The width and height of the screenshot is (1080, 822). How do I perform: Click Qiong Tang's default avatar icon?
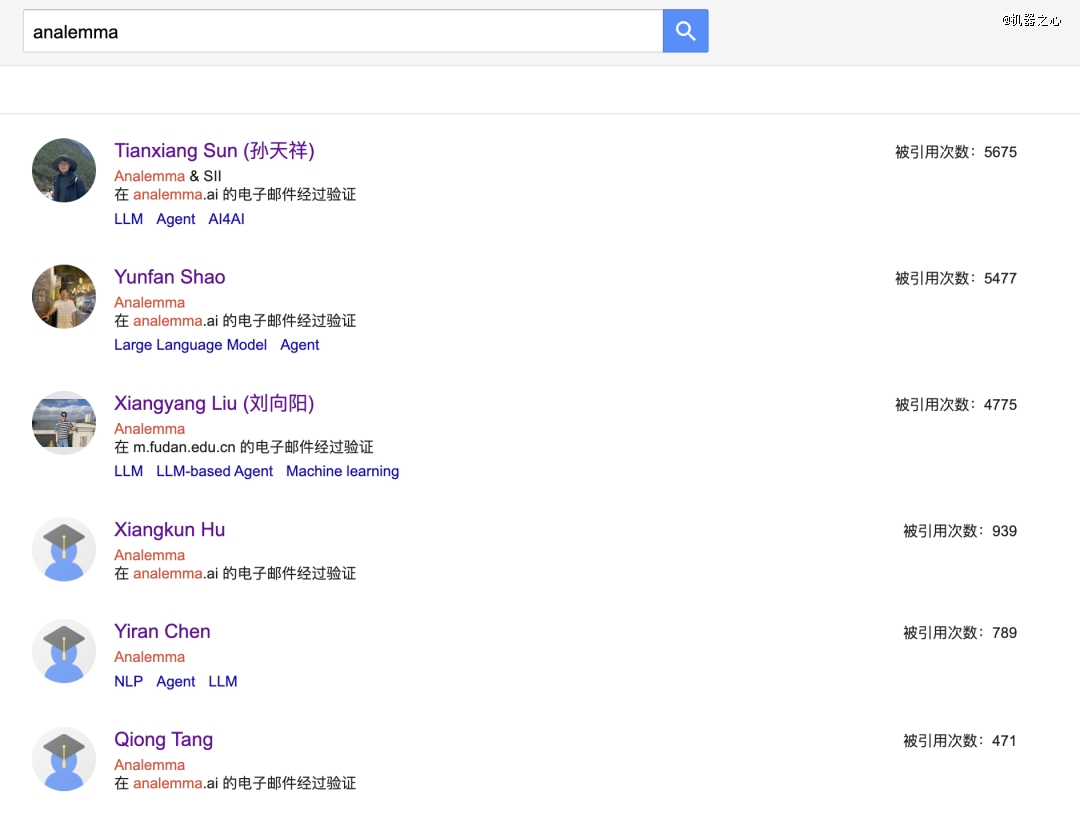64,759
